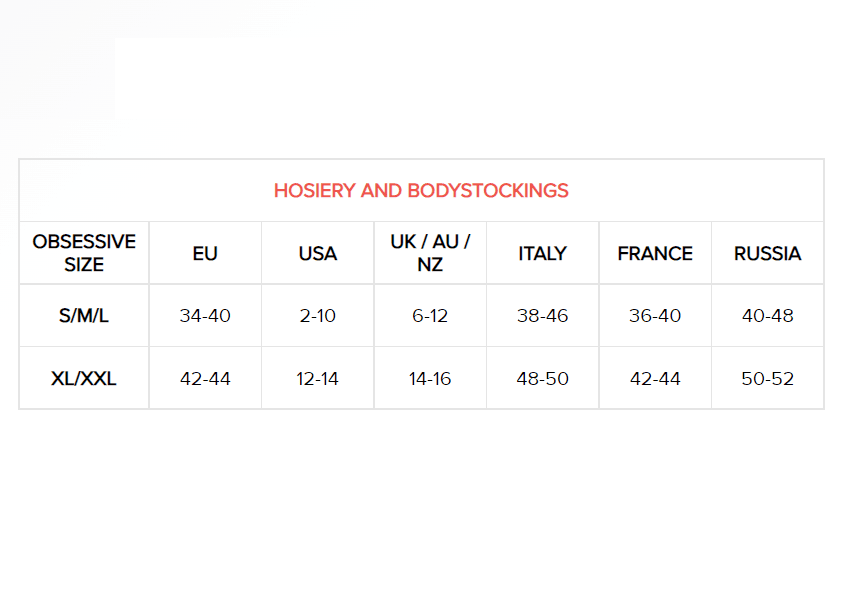
Task: Select the UK size 14-16 cell
Action: (430, 379)
